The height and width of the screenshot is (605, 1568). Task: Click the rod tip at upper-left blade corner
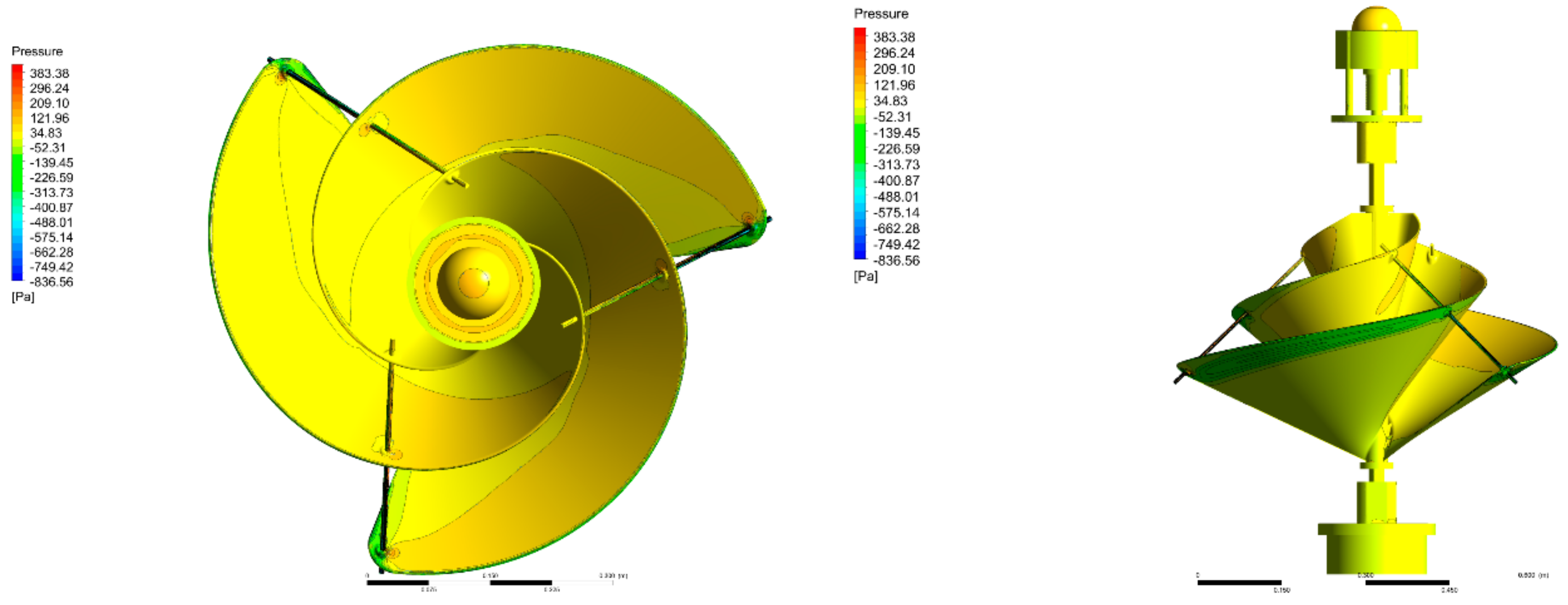(x=271, y=60)
